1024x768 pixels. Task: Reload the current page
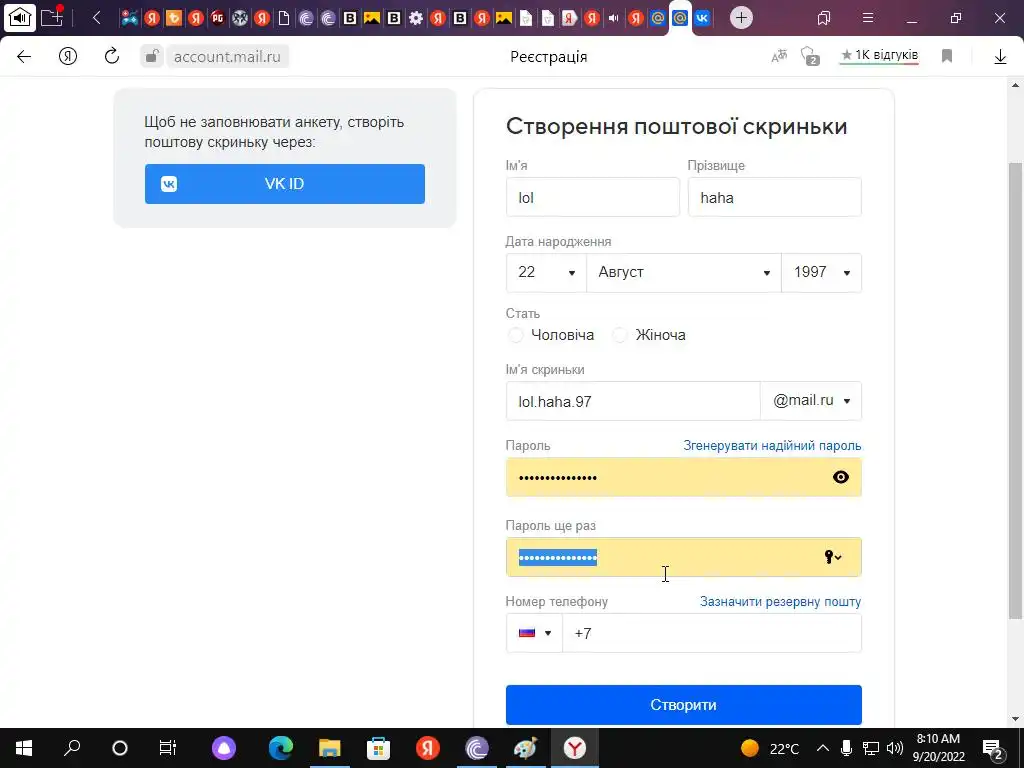coord(112,56)
